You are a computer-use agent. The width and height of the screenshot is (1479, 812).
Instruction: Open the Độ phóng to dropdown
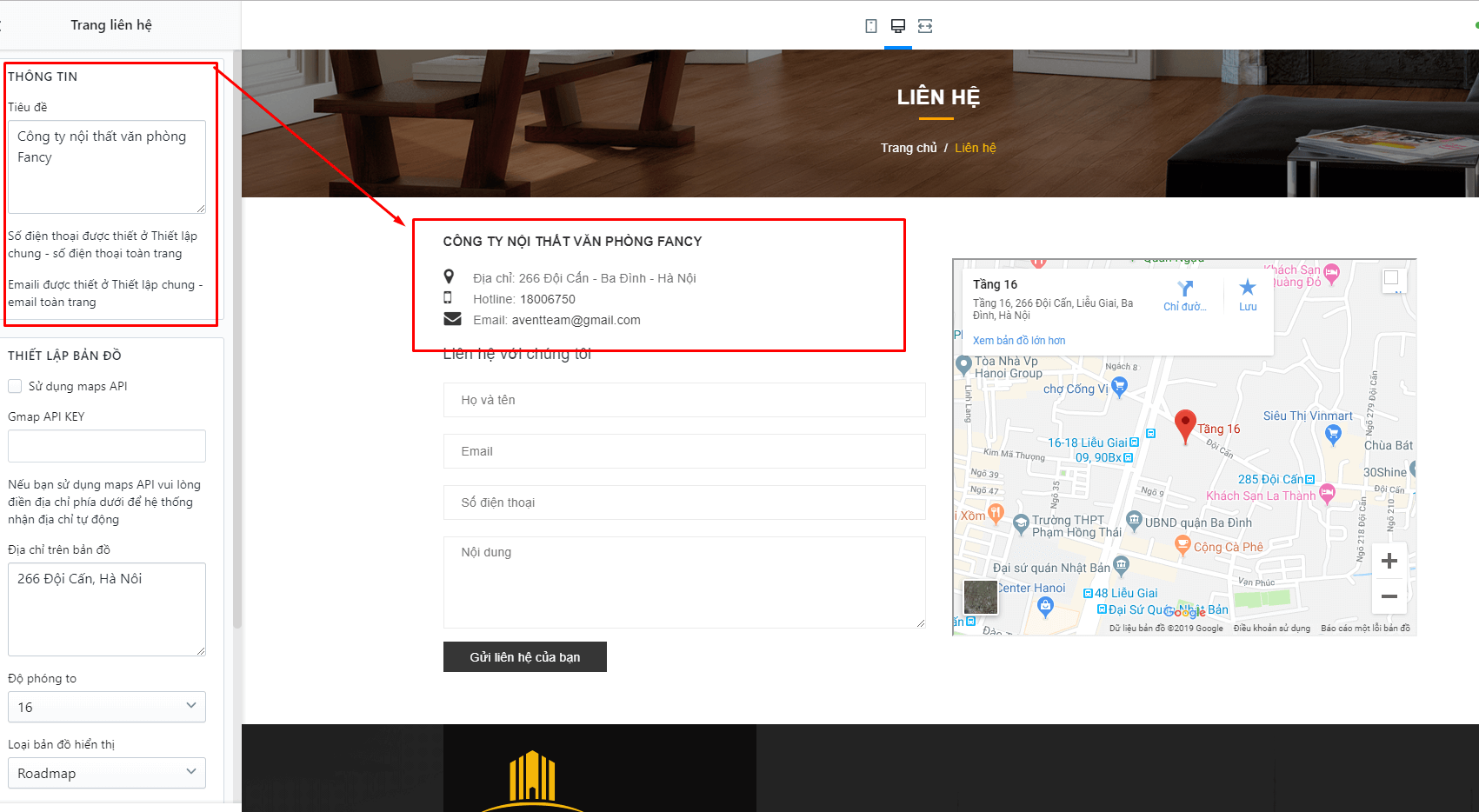point(107,707)
